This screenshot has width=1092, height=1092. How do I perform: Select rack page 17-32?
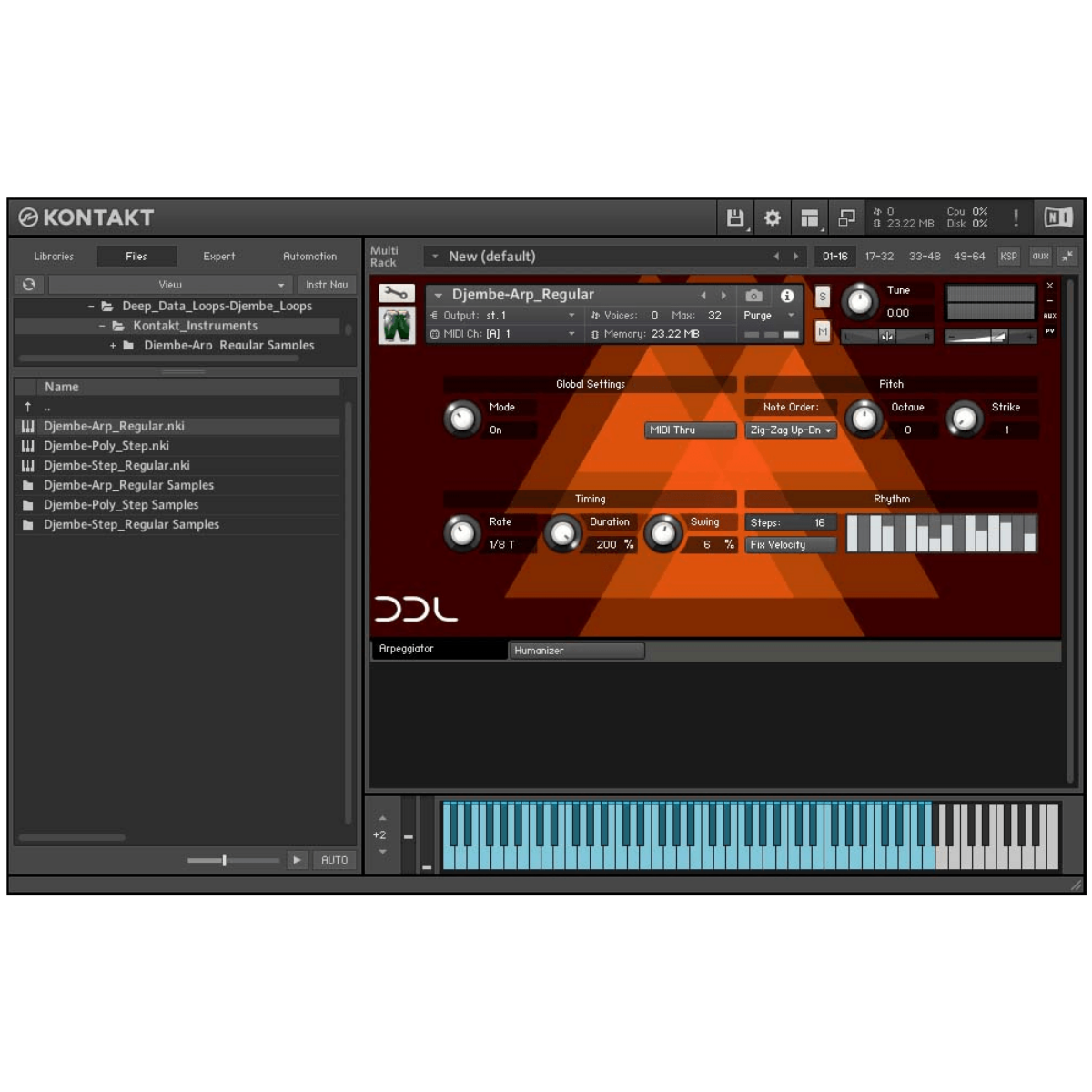tap(879, 257)
